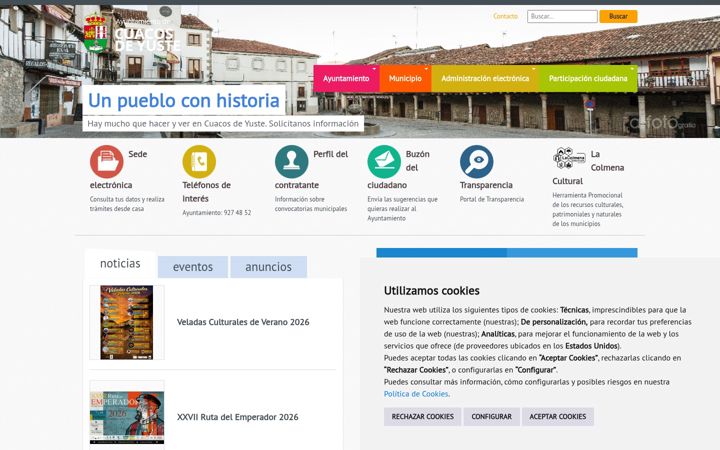Open the Transparencia magnifier icon

477,162
